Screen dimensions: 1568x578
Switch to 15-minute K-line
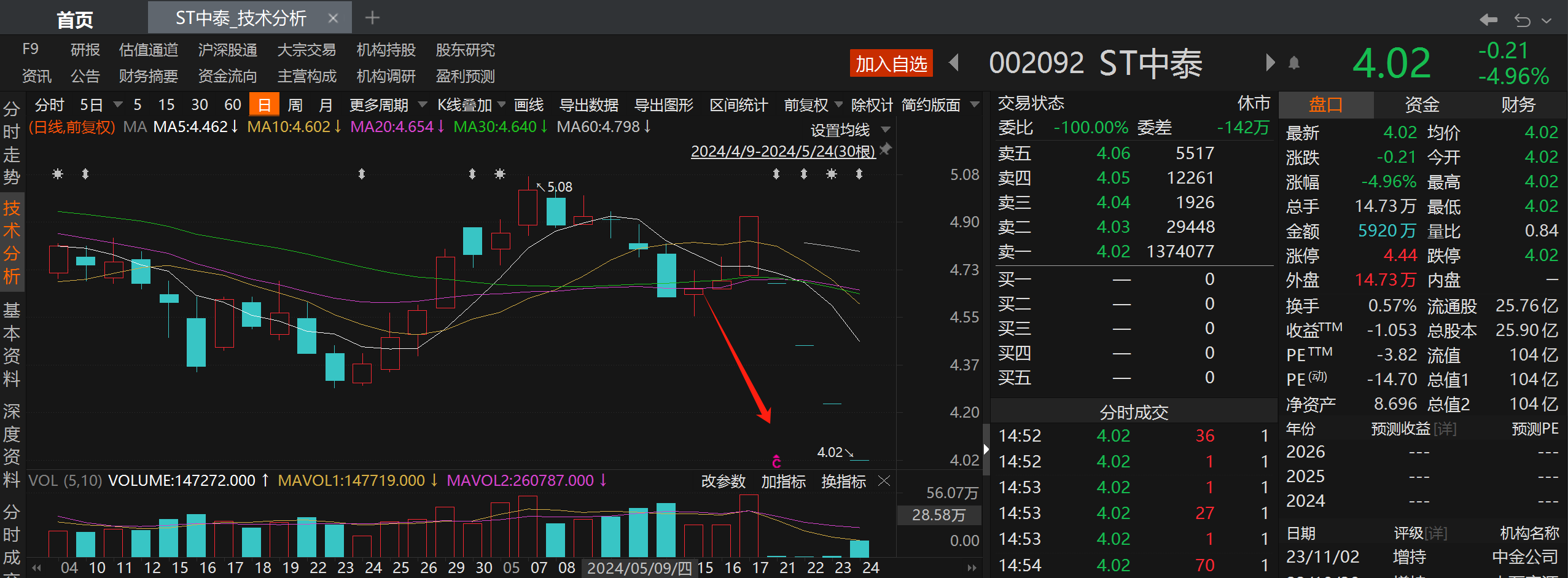tap(166, 105)
